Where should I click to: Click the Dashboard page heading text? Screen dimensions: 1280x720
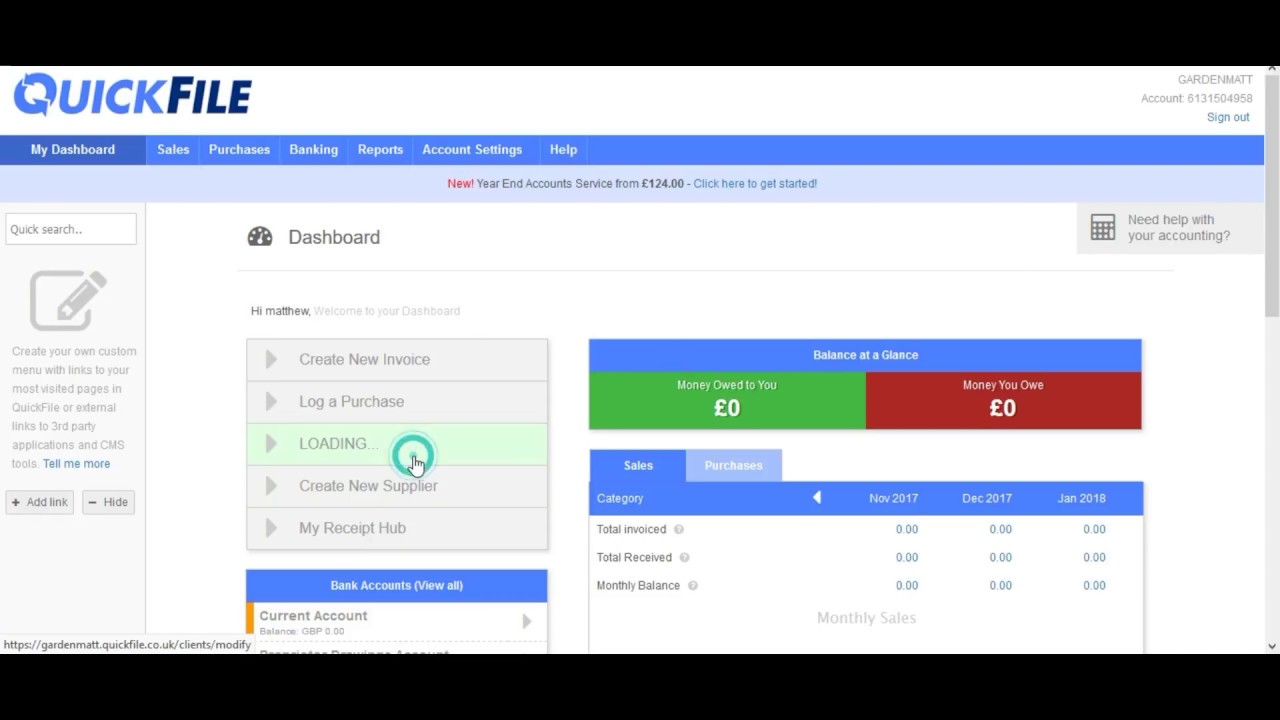point(334,237)
